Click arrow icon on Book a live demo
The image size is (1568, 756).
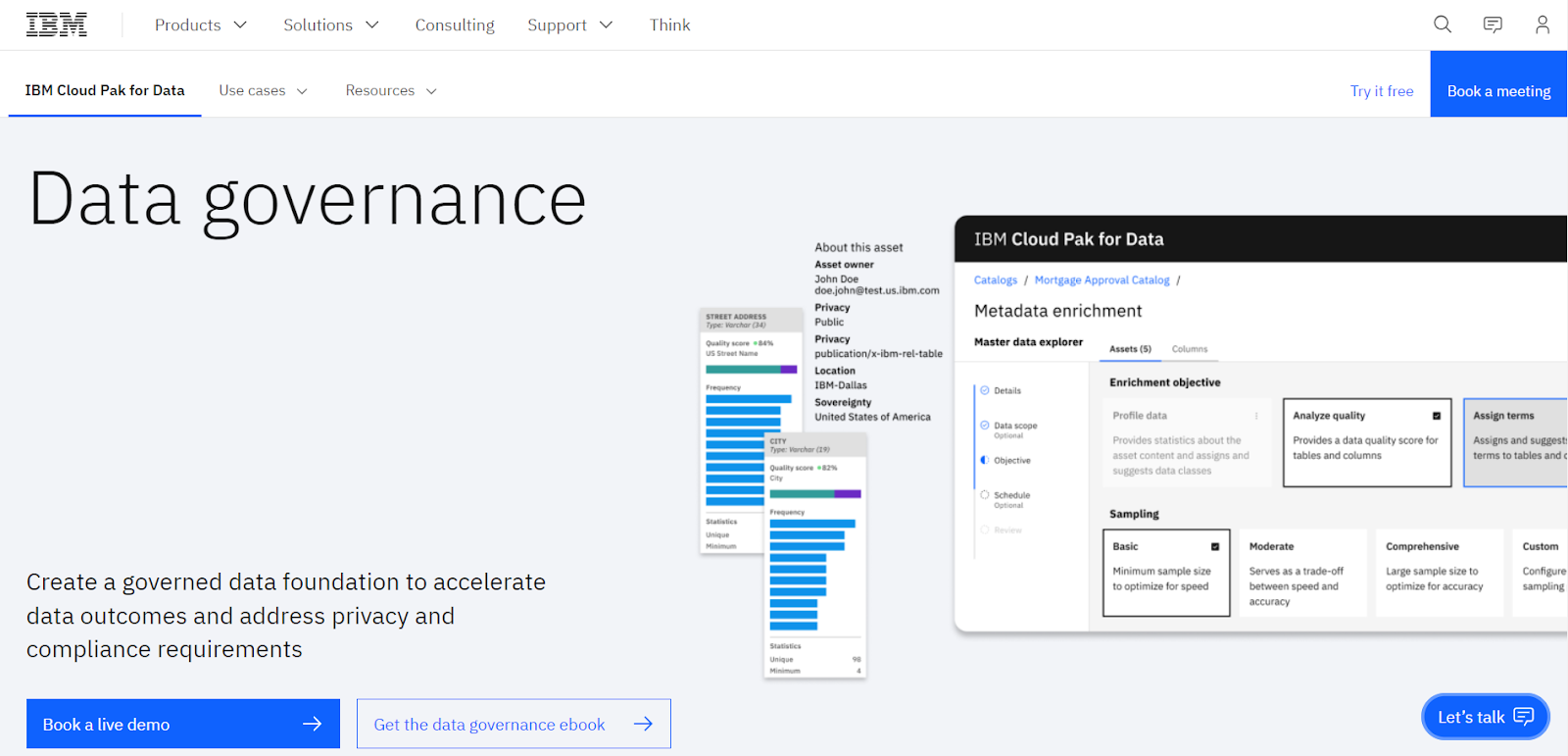click(313, 724)
